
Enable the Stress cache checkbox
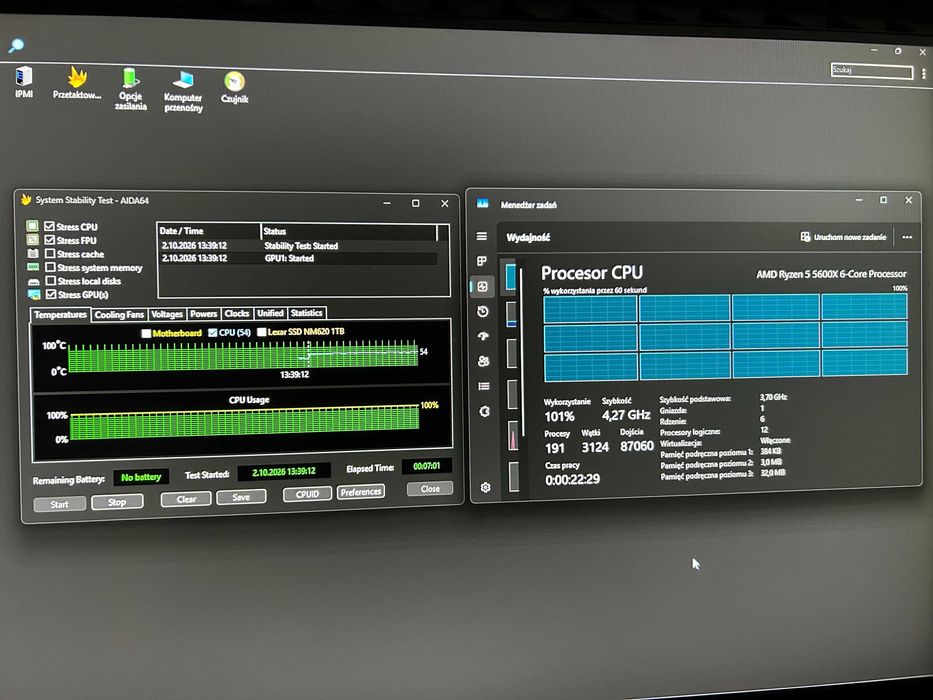[51, 254]
